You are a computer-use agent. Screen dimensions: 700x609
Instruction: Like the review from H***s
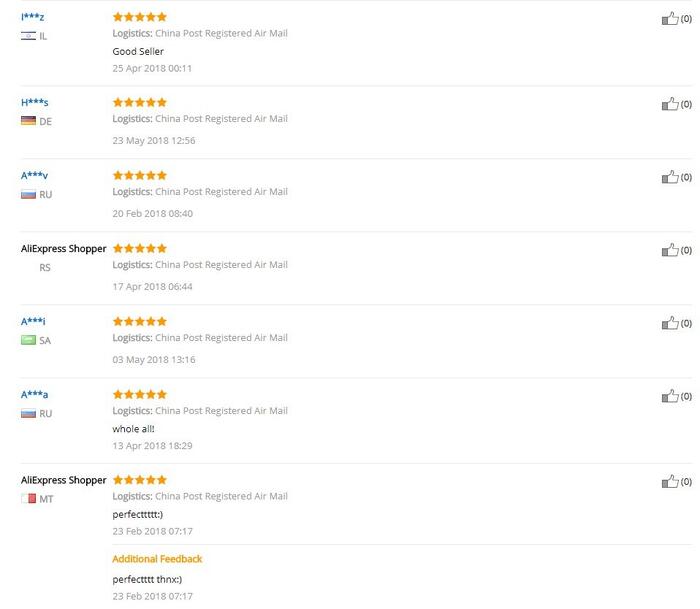[x=670, y=104]
